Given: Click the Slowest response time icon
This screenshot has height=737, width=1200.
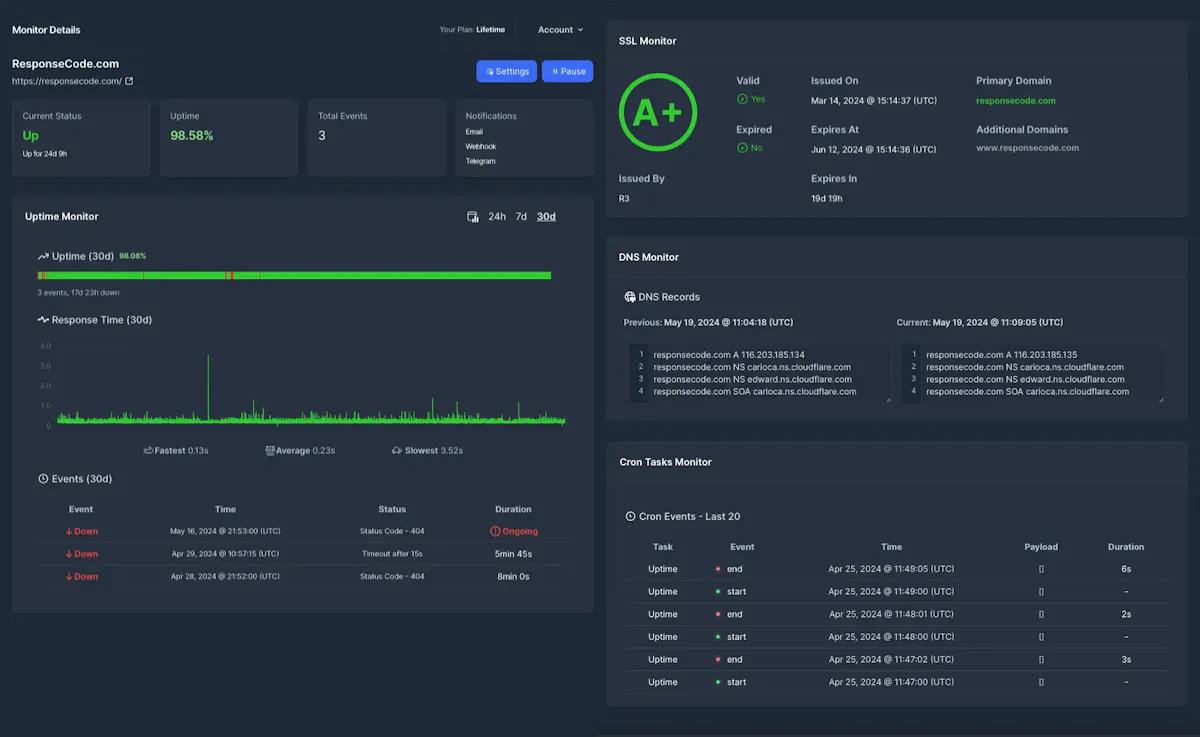Looking at the screenshot, I should pyautogui.click(x=397, y=451).
